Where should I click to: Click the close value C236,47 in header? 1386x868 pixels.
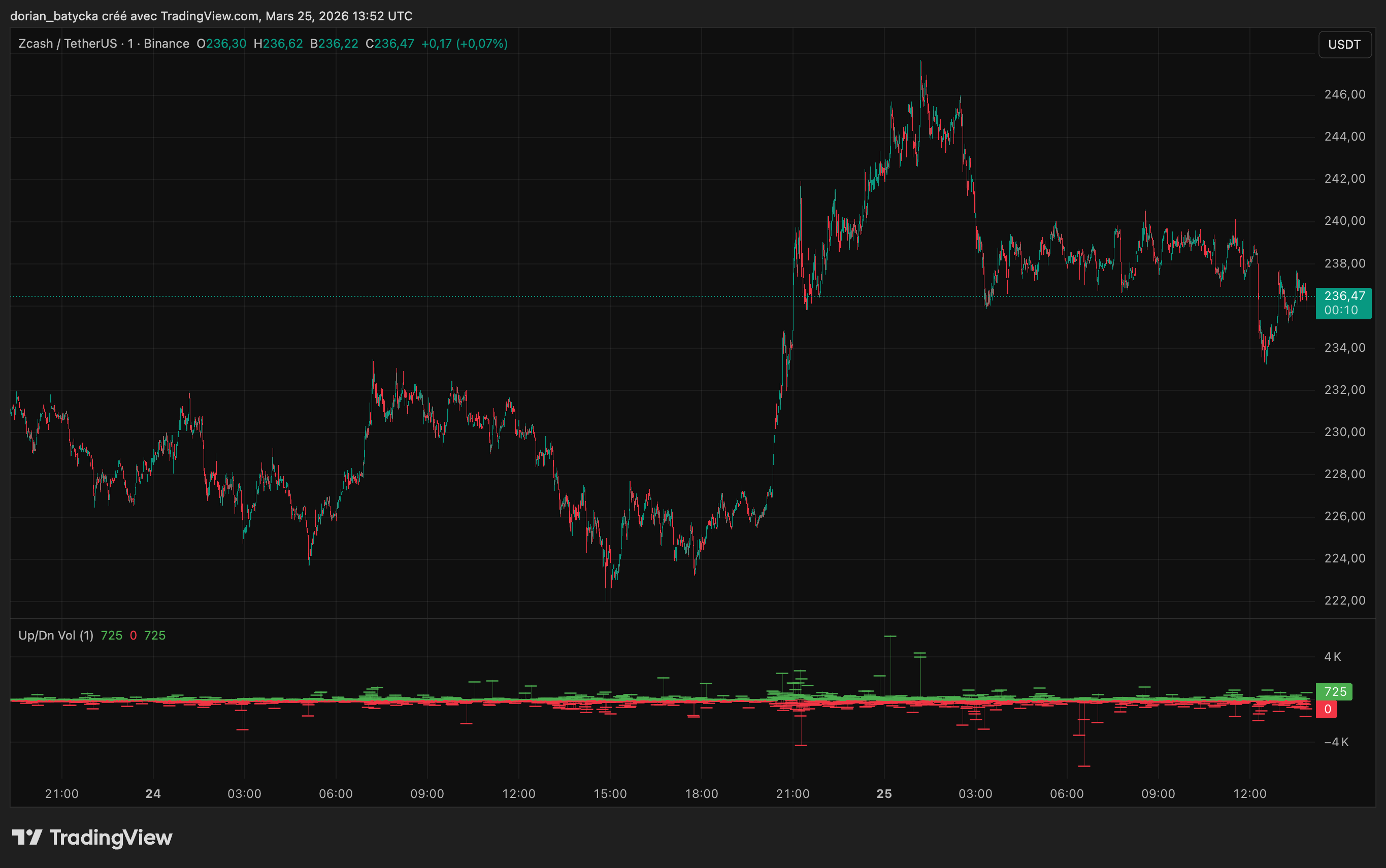pos(390,44)
